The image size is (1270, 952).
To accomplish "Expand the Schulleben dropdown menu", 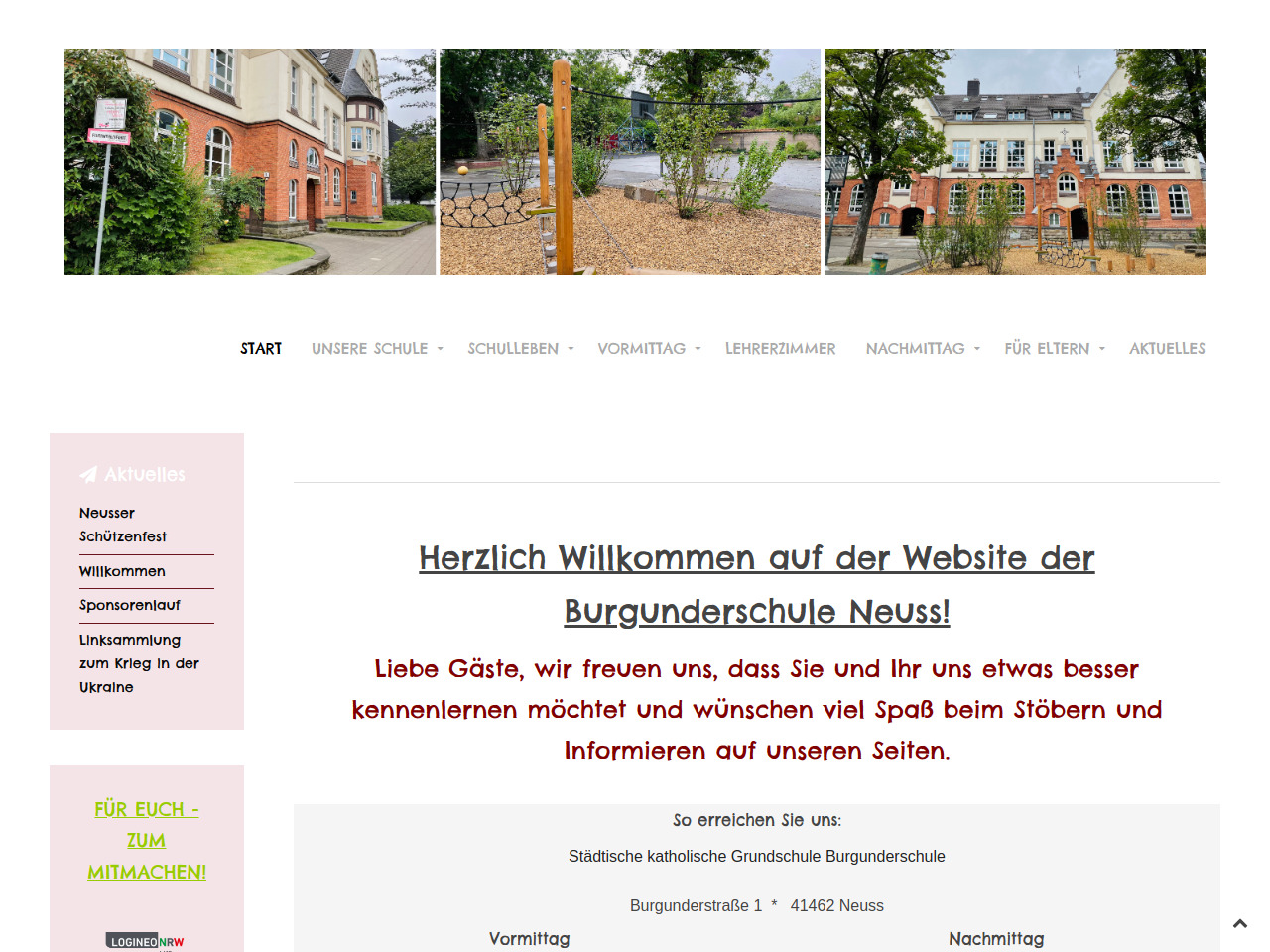I will [x=520, y=349].
